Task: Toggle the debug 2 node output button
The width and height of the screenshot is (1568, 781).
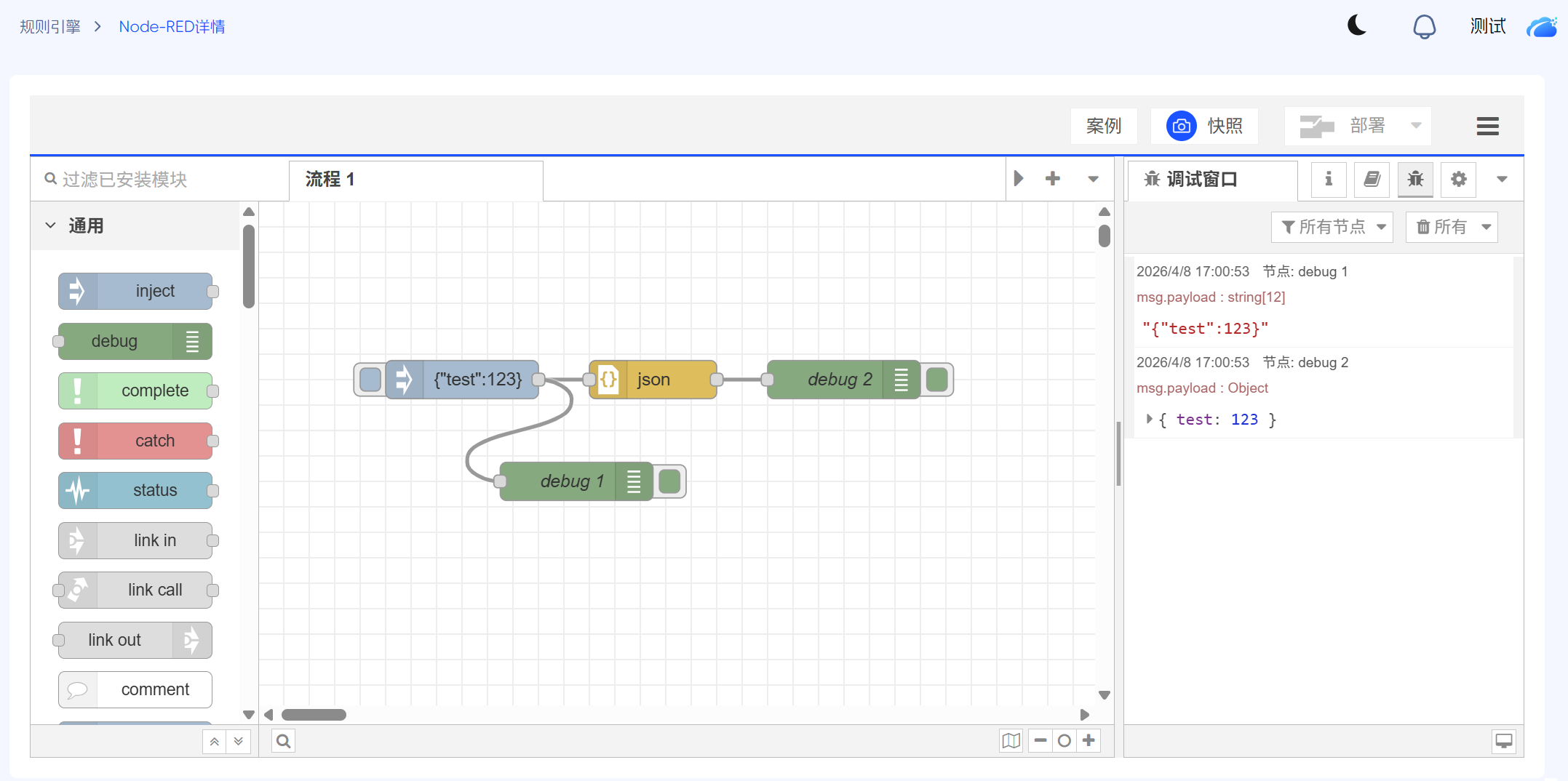Action: coord(937,380)
